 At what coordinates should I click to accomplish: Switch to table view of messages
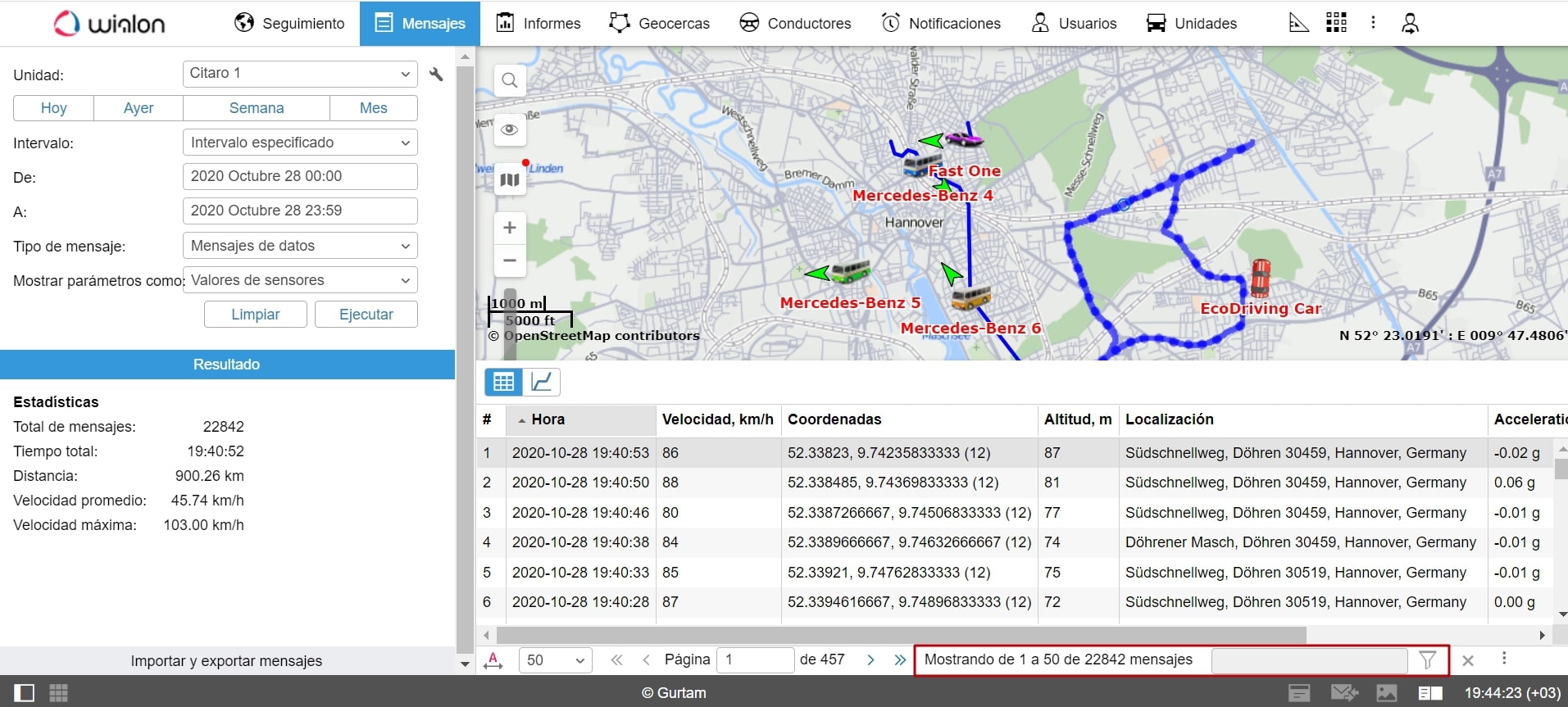point(503,382)
